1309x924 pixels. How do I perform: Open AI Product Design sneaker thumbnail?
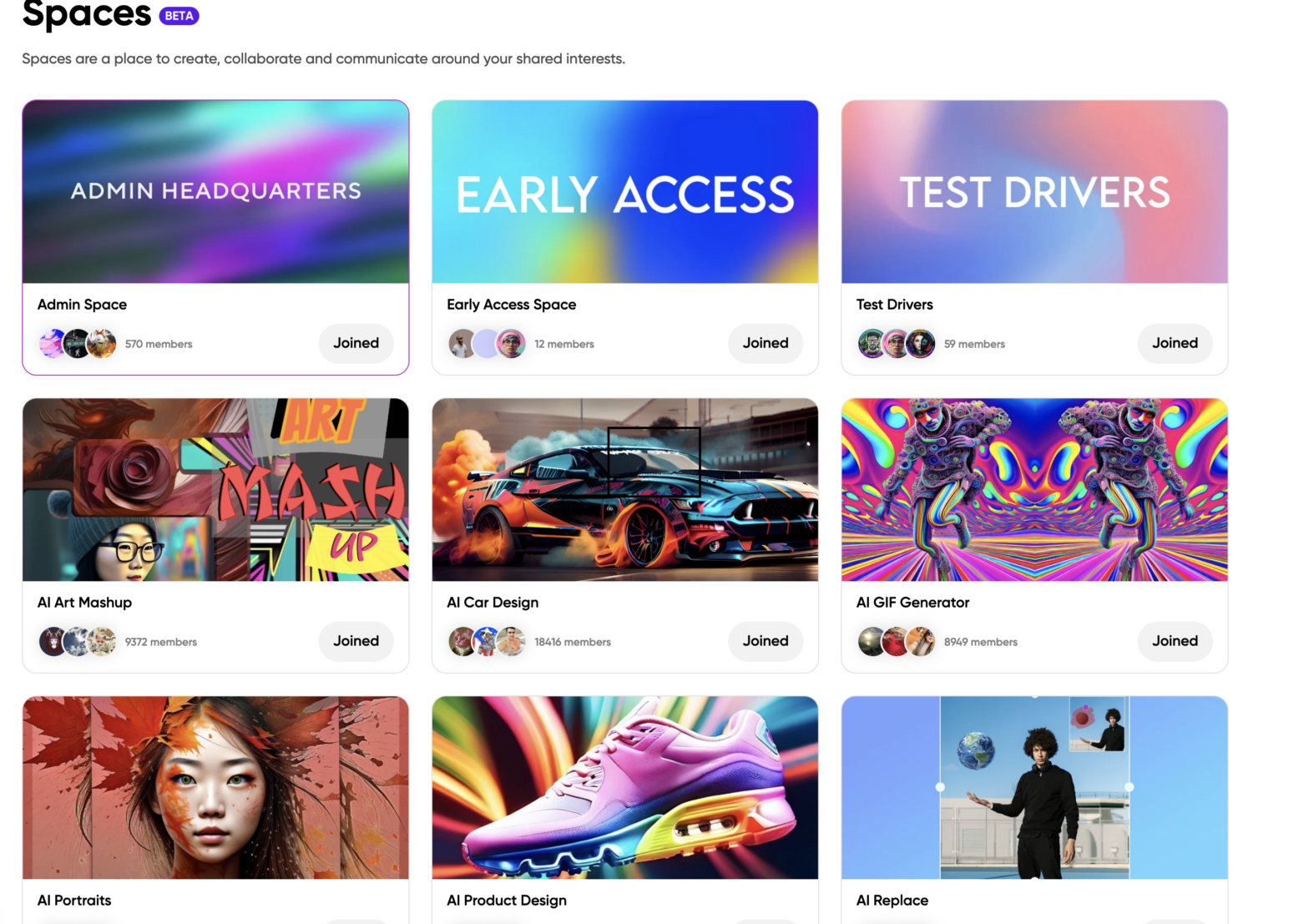tap(625, 788)
